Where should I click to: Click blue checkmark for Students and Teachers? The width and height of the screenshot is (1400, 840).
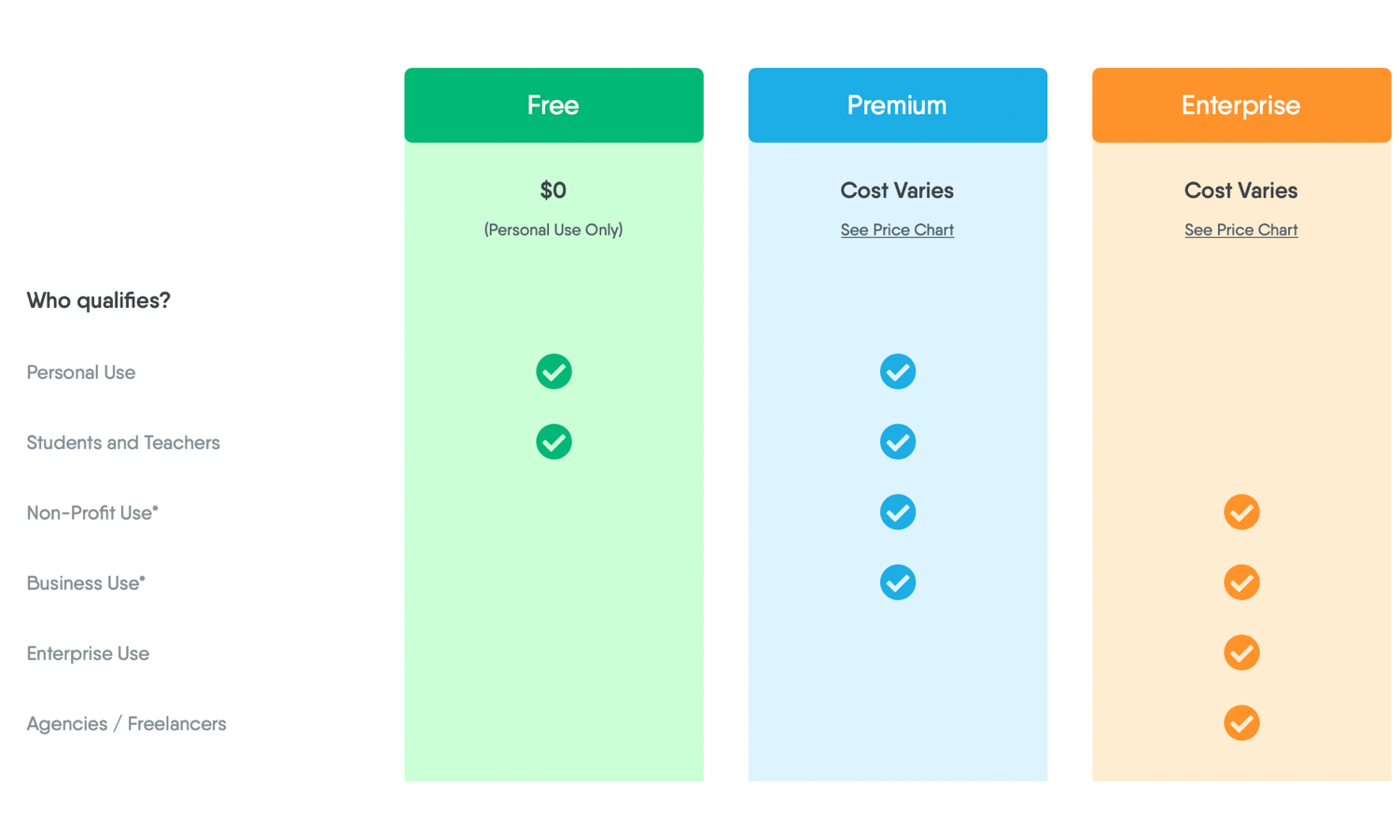tap(897, 441)
